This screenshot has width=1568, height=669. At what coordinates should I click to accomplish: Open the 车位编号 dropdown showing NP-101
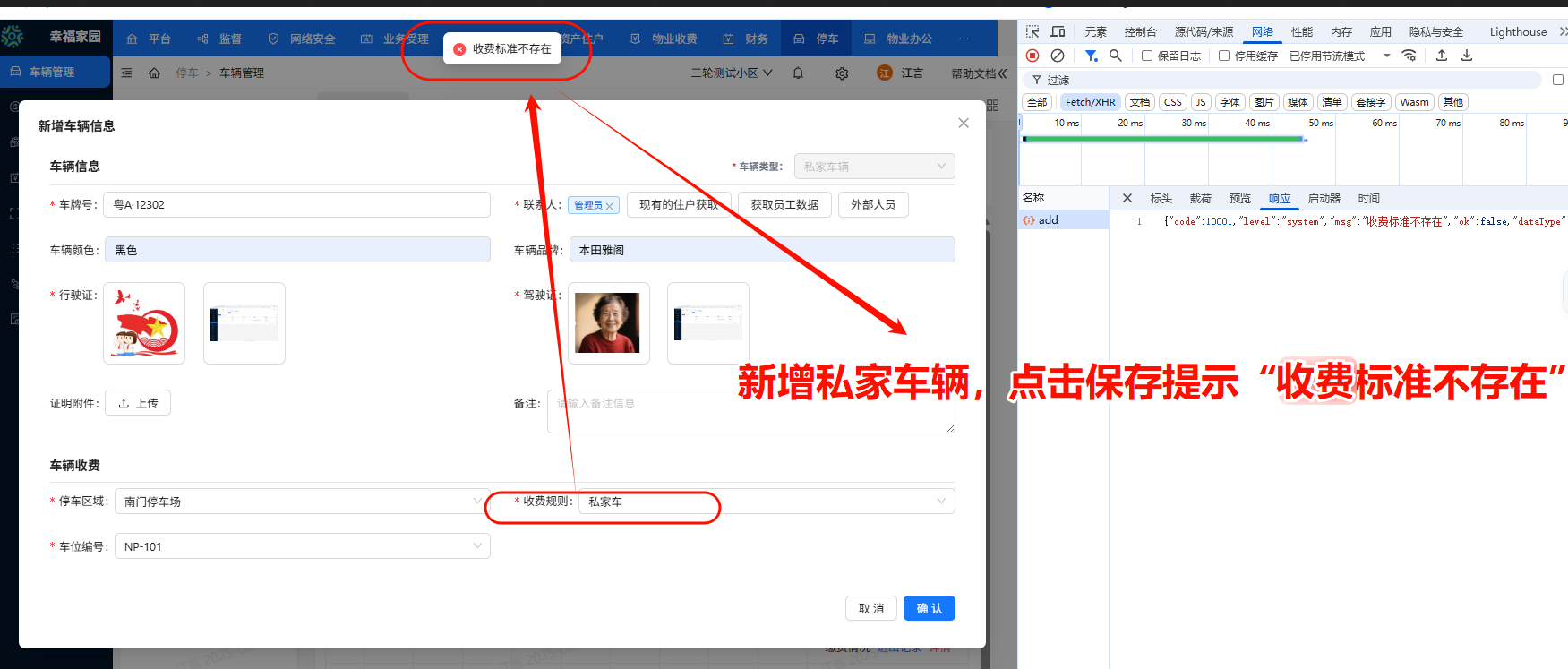[302, 546]
